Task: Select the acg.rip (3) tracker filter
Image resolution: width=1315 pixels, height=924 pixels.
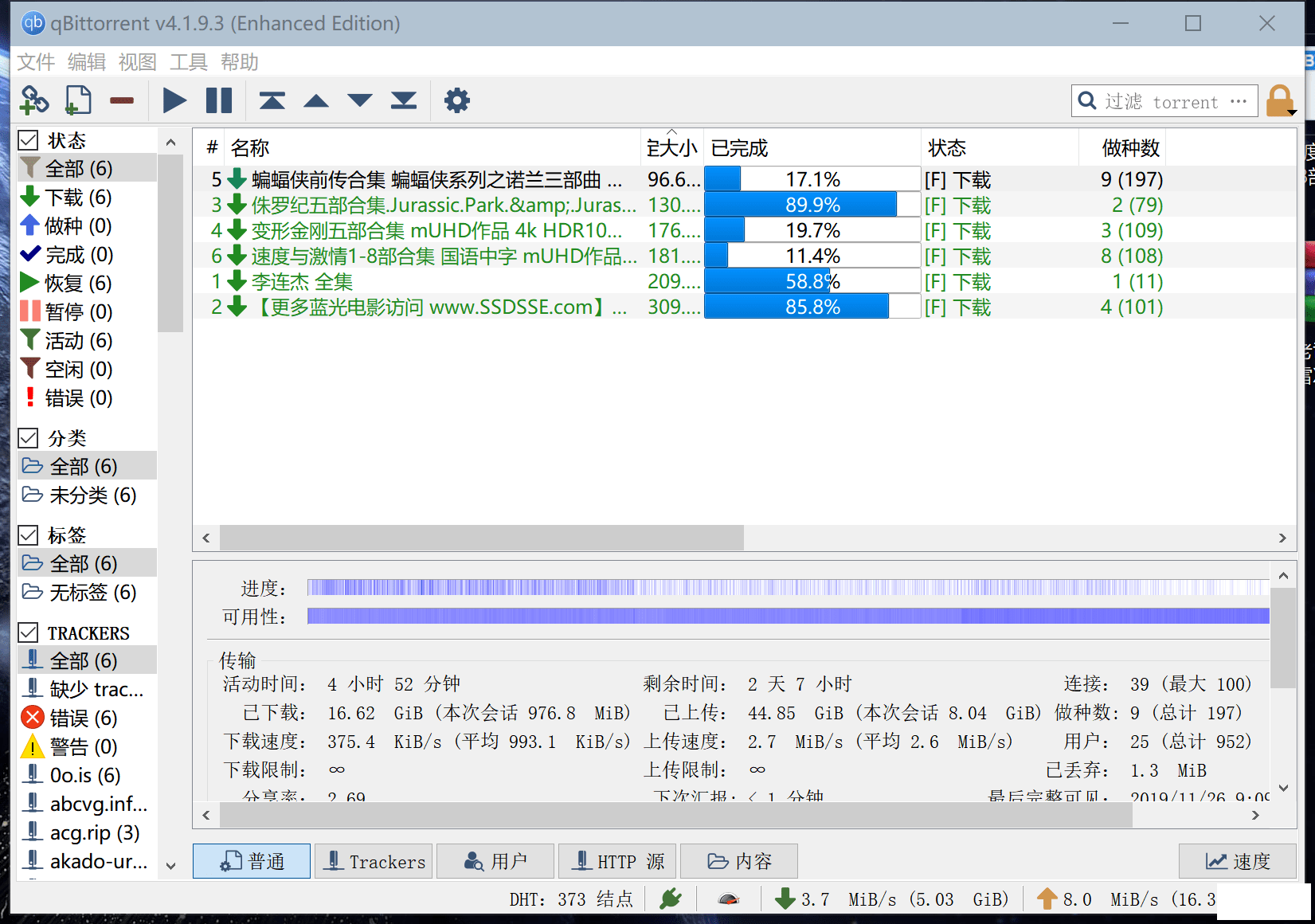Action: coord(88,833)
